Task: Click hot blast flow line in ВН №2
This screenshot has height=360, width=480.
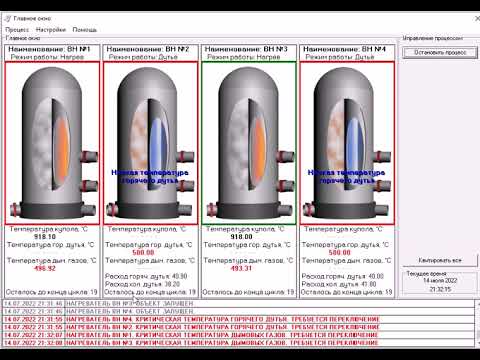Action: point(146,276)
